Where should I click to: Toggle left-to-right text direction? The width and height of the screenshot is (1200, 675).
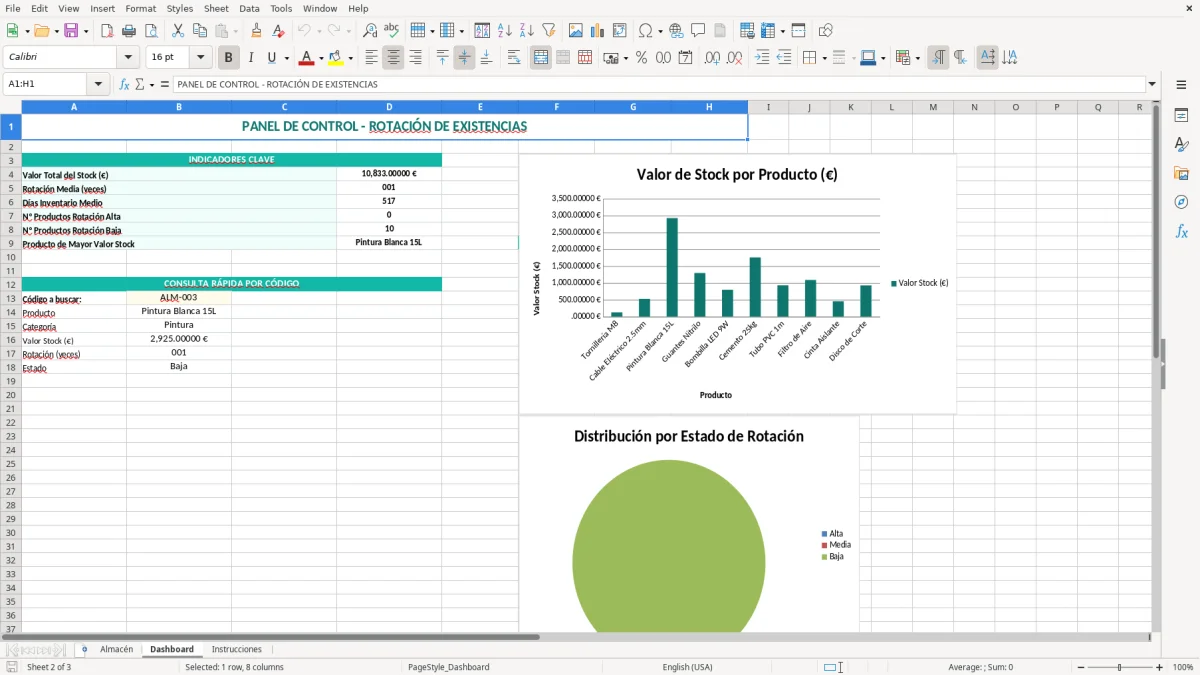tap(938, 58)
